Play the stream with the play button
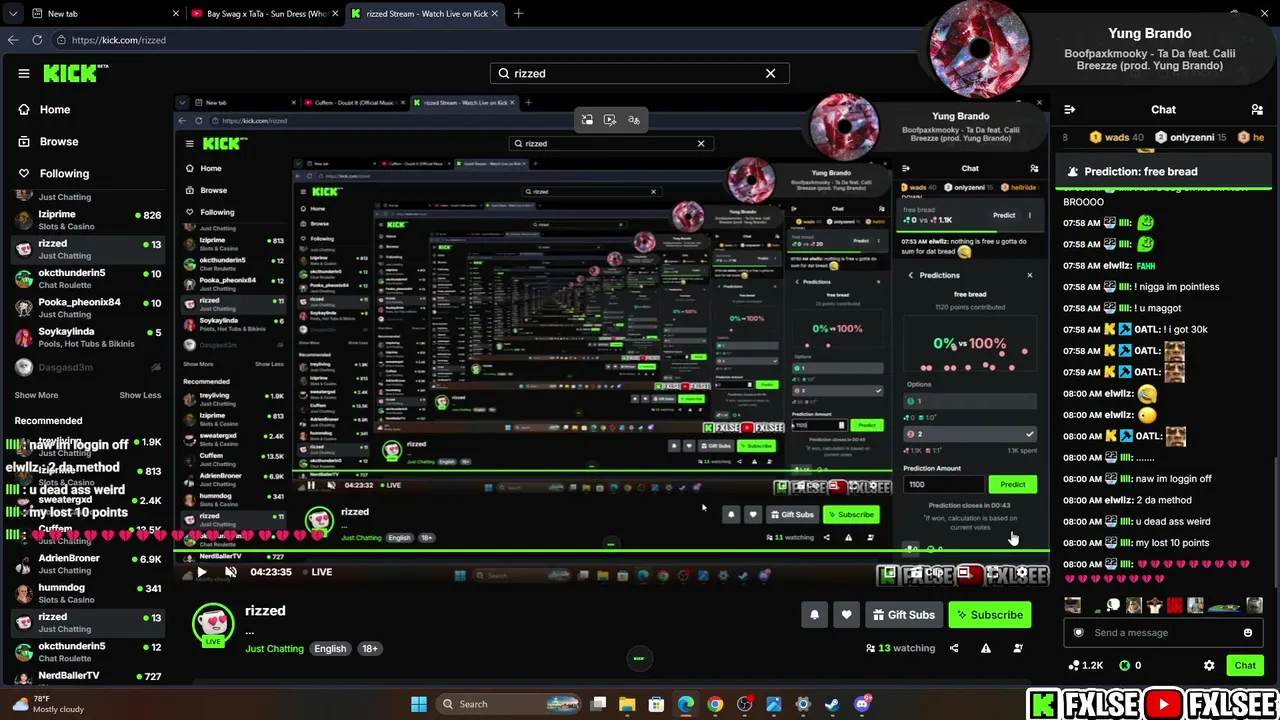The height and width of the screenshot is (720, 1280). 201,572
